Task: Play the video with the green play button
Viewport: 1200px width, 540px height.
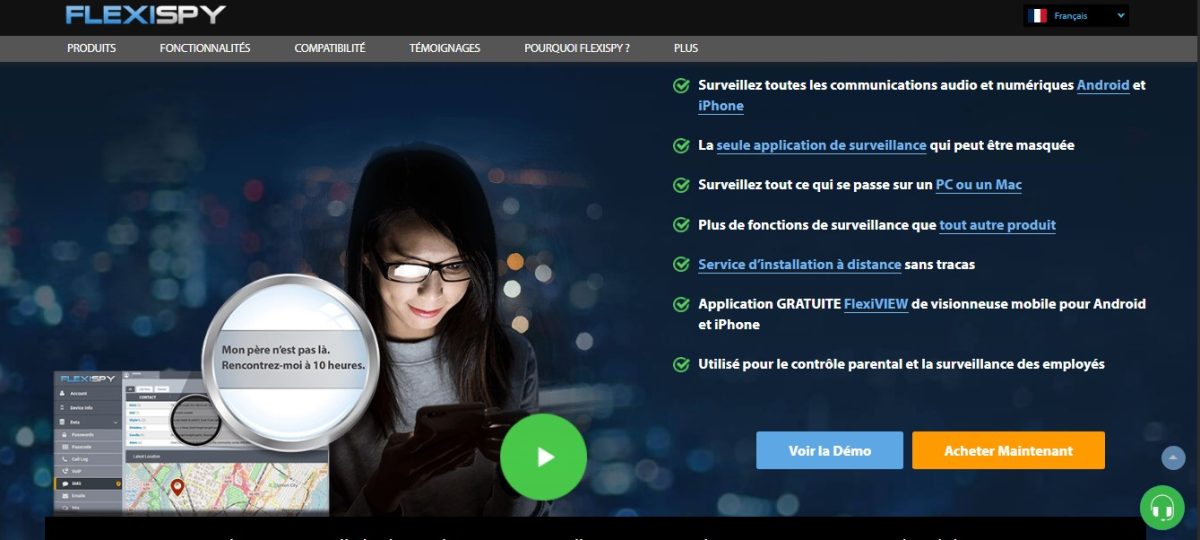Action: [543, 457]
